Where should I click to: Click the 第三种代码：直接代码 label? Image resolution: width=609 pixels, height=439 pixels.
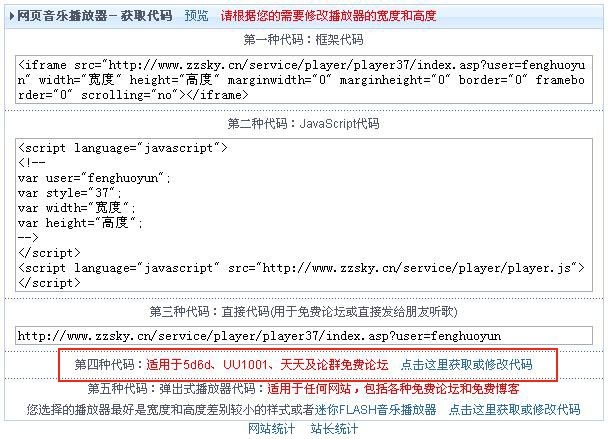304,312
